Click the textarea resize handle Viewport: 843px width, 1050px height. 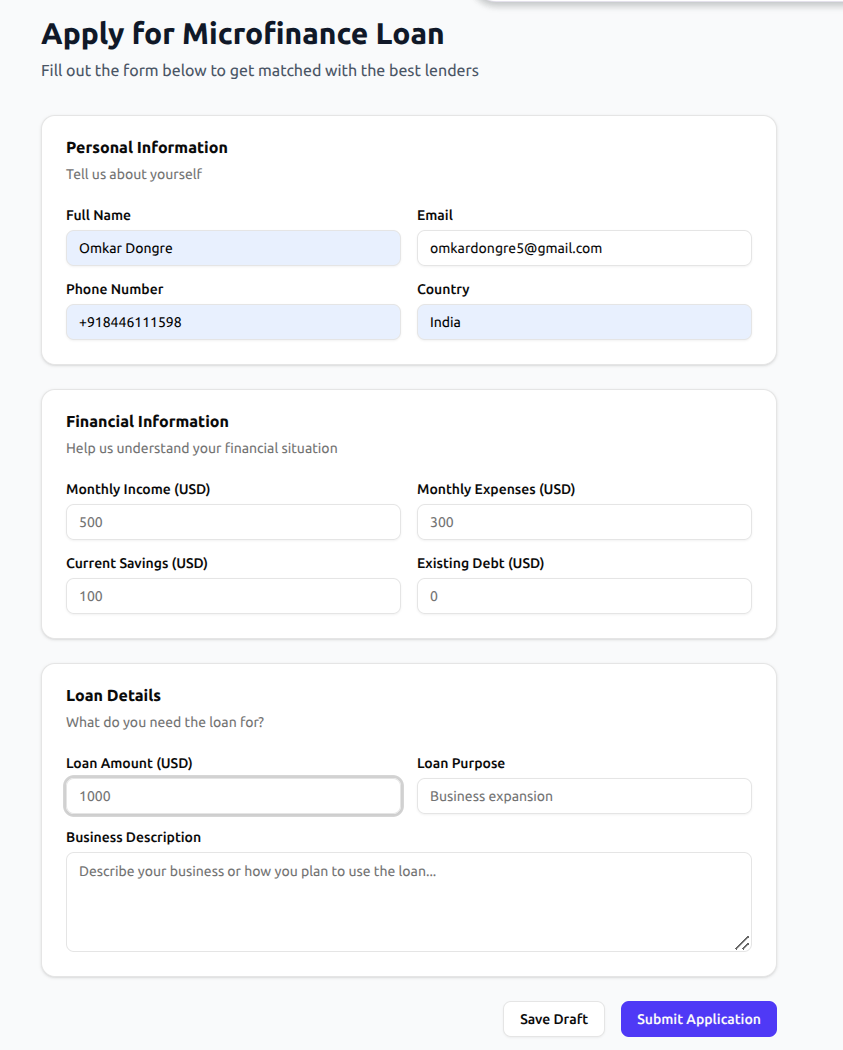741,942
